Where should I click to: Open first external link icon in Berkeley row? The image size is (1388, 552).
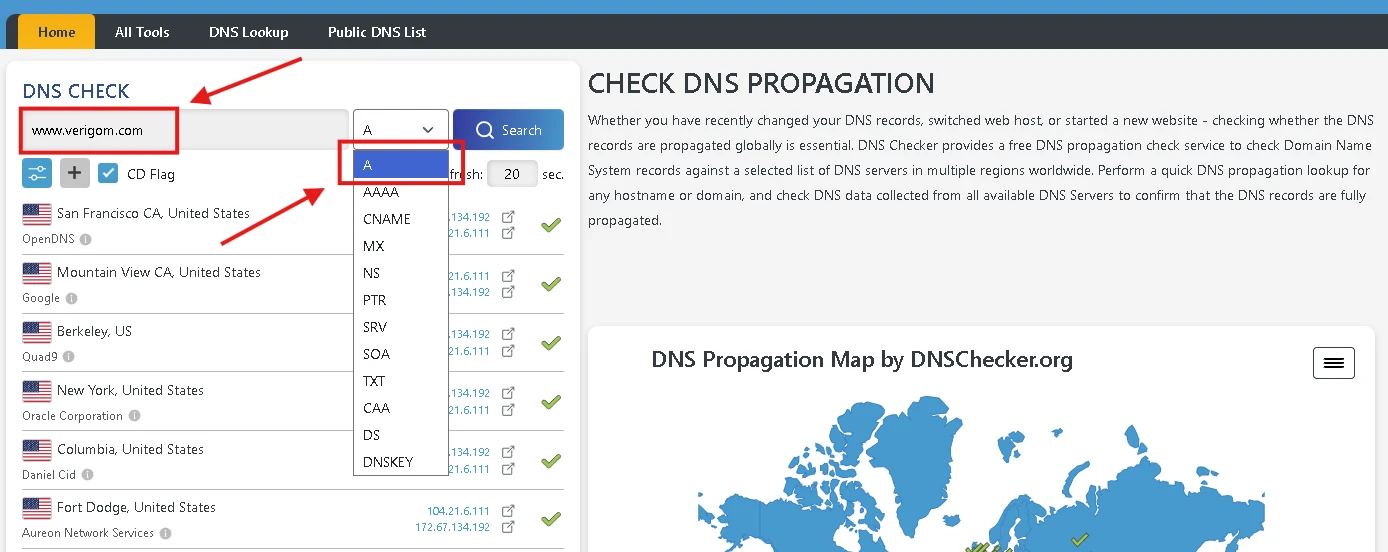coord(508,334)
